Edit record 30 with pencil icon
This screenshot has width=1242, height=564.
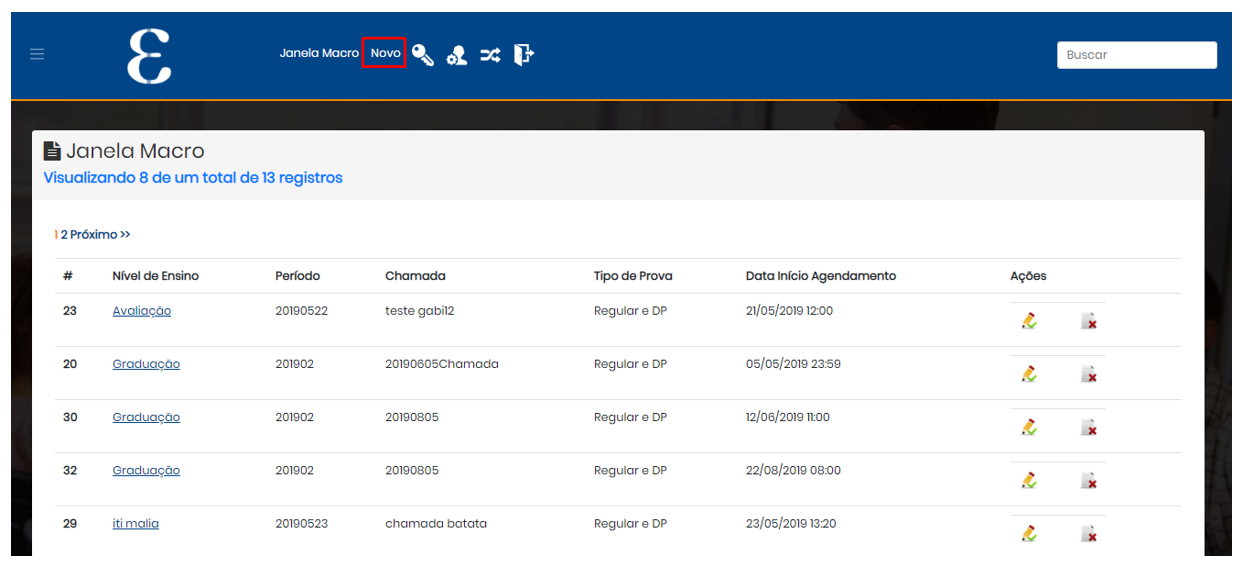tap(1029, 426)
